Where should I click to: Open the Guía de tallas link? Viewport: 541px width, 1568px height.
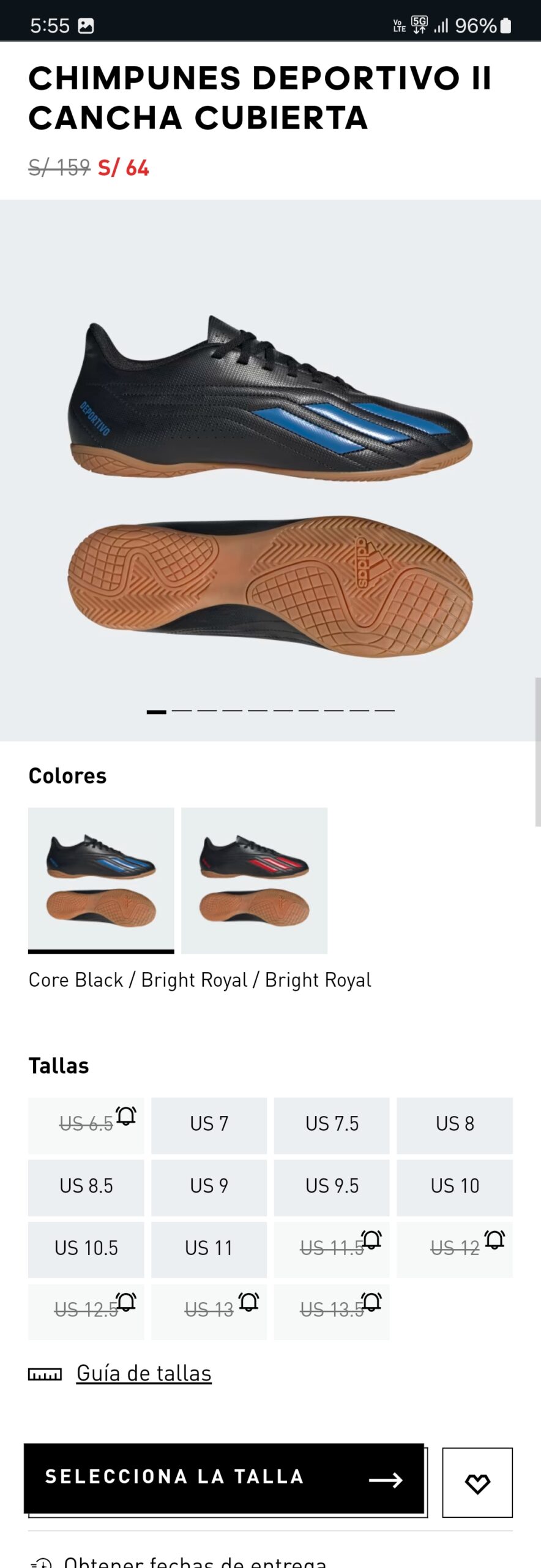pyautogui.click(x=144, y=1374)
